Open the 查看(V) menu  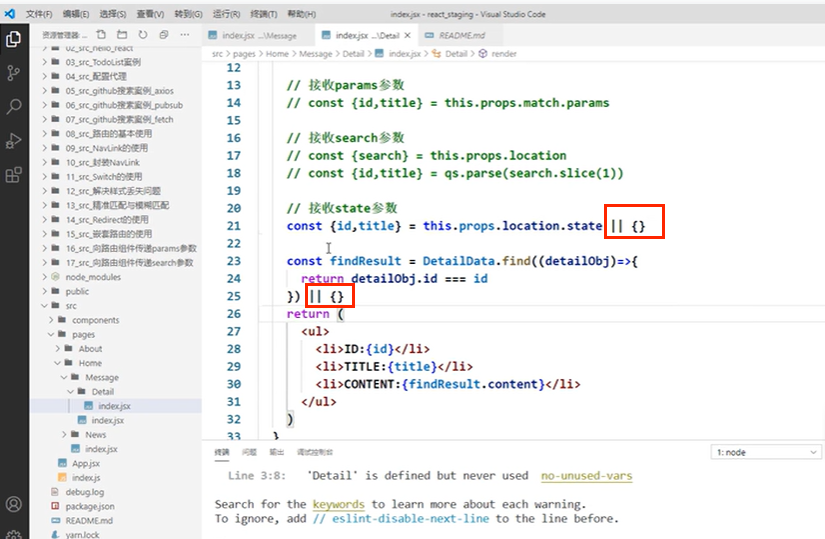[x=150, y=14]
